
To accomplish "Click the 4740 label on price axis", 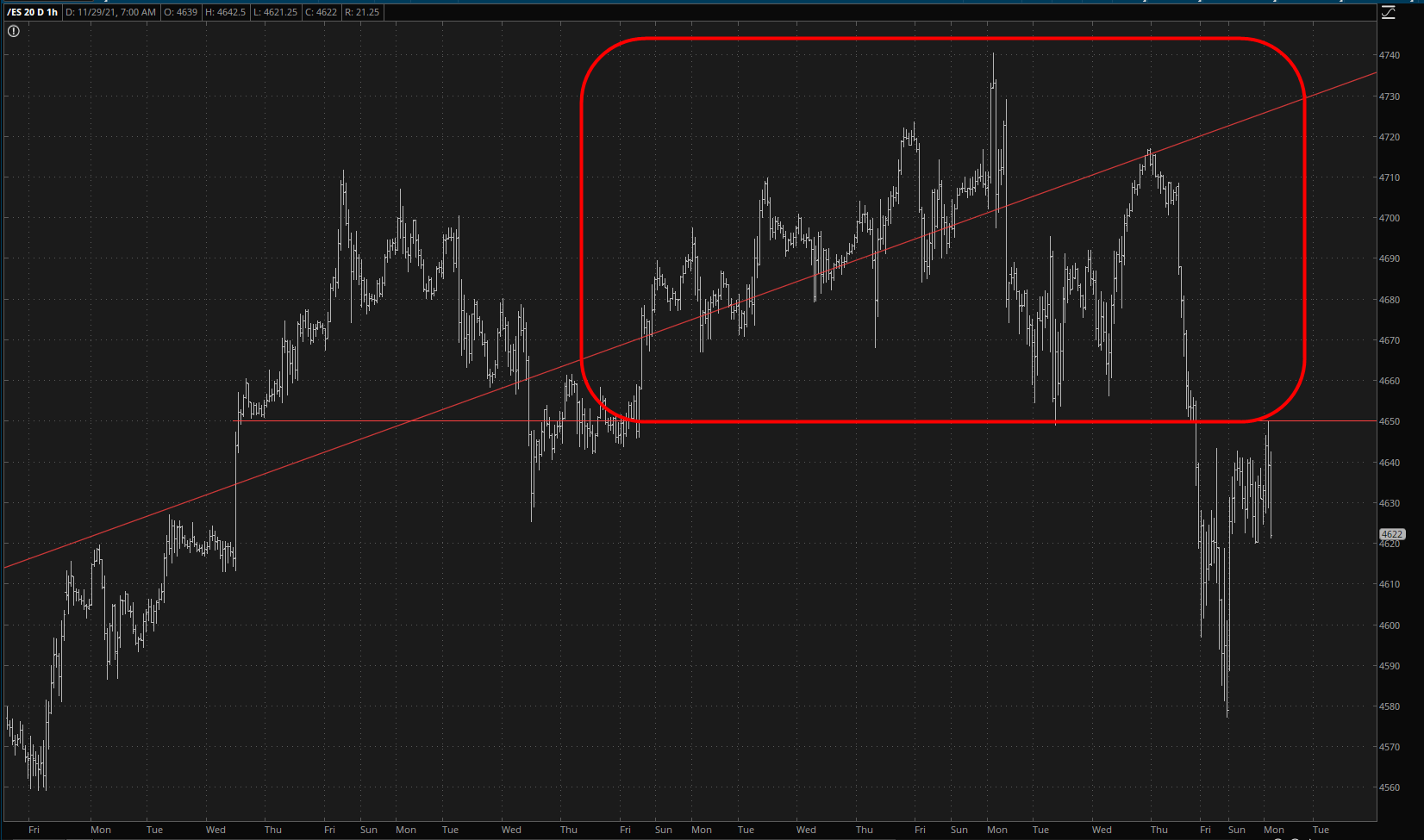I will coord(1389,55).
